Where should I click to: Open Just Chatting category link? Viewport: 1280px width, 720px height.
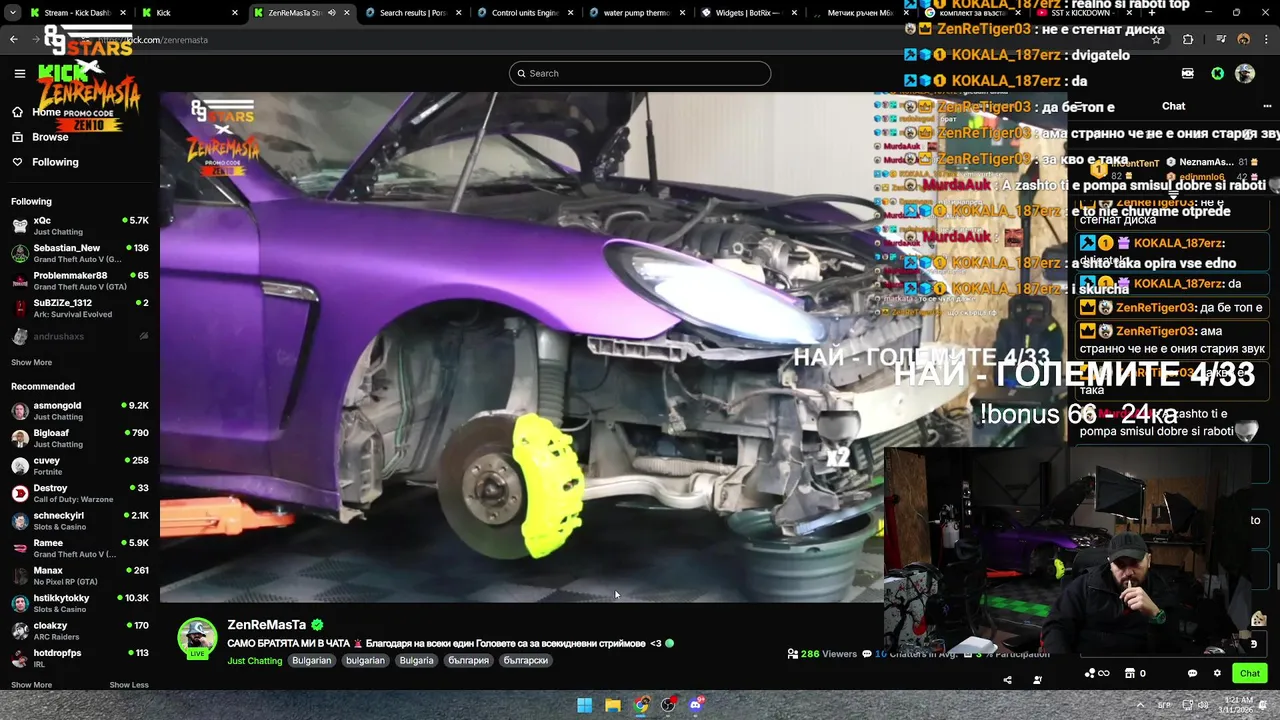pos(255,661)
